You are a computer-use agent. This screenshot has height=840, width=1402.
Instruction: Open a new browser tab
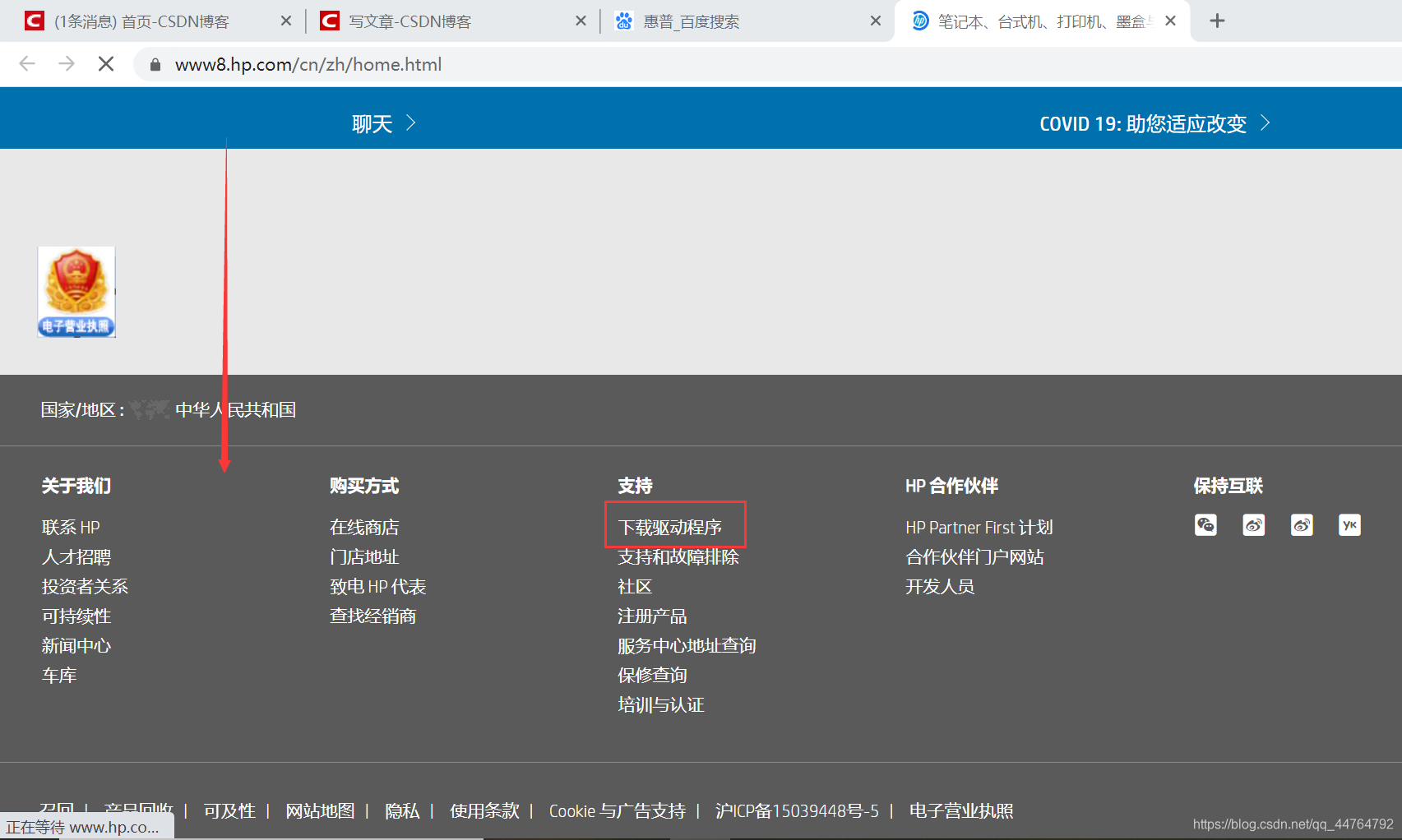[1218, 21]
